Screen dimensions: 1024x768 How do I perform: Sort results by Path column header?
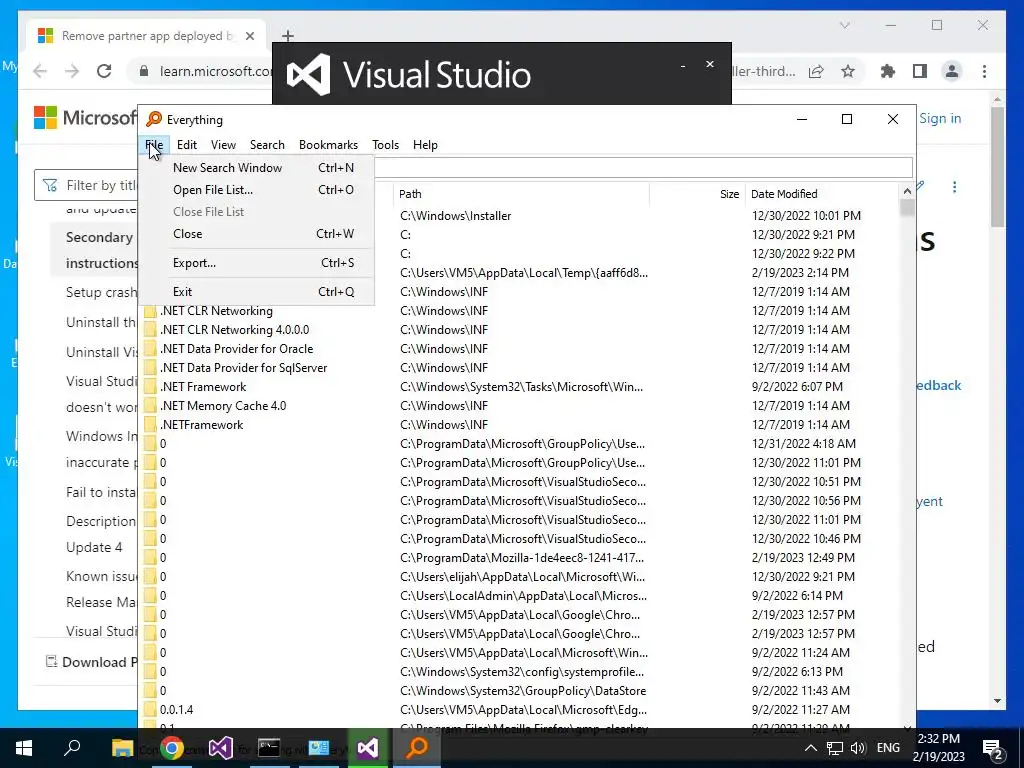click(x=521, y=194)
